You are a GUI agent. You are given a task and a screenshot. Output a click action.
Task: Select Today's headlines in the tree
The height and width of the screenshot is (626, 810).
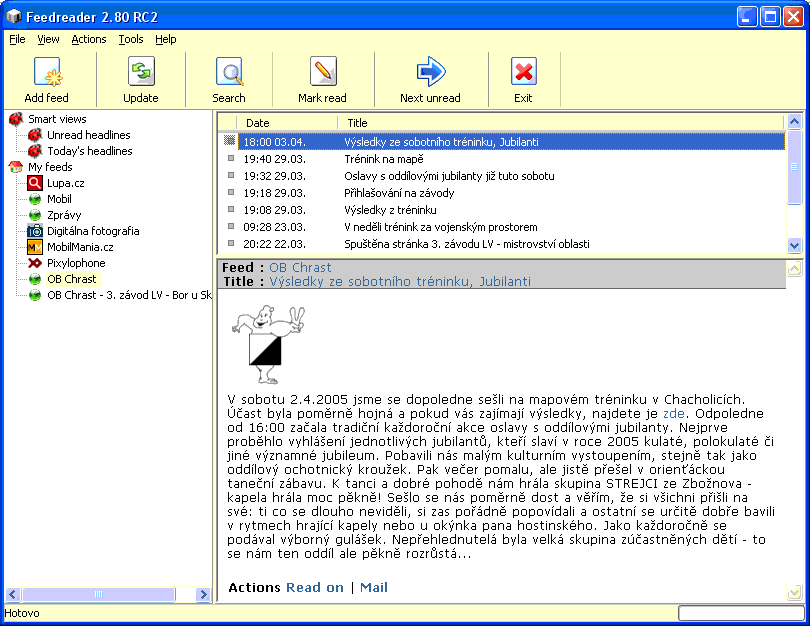coord(90,151)
